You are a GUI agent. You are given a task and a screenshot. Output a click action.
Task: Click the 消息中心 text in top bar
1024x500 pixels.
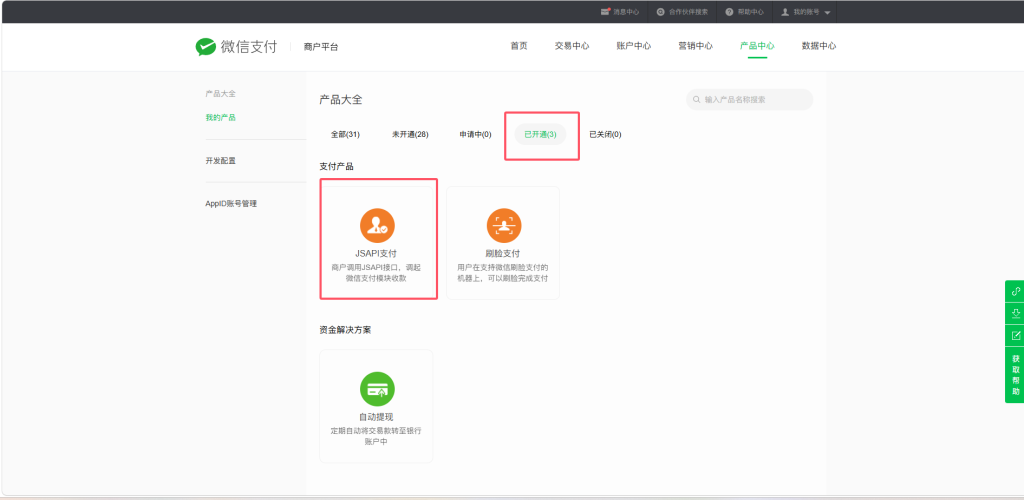pyautogui.click(x=626, y=12)
